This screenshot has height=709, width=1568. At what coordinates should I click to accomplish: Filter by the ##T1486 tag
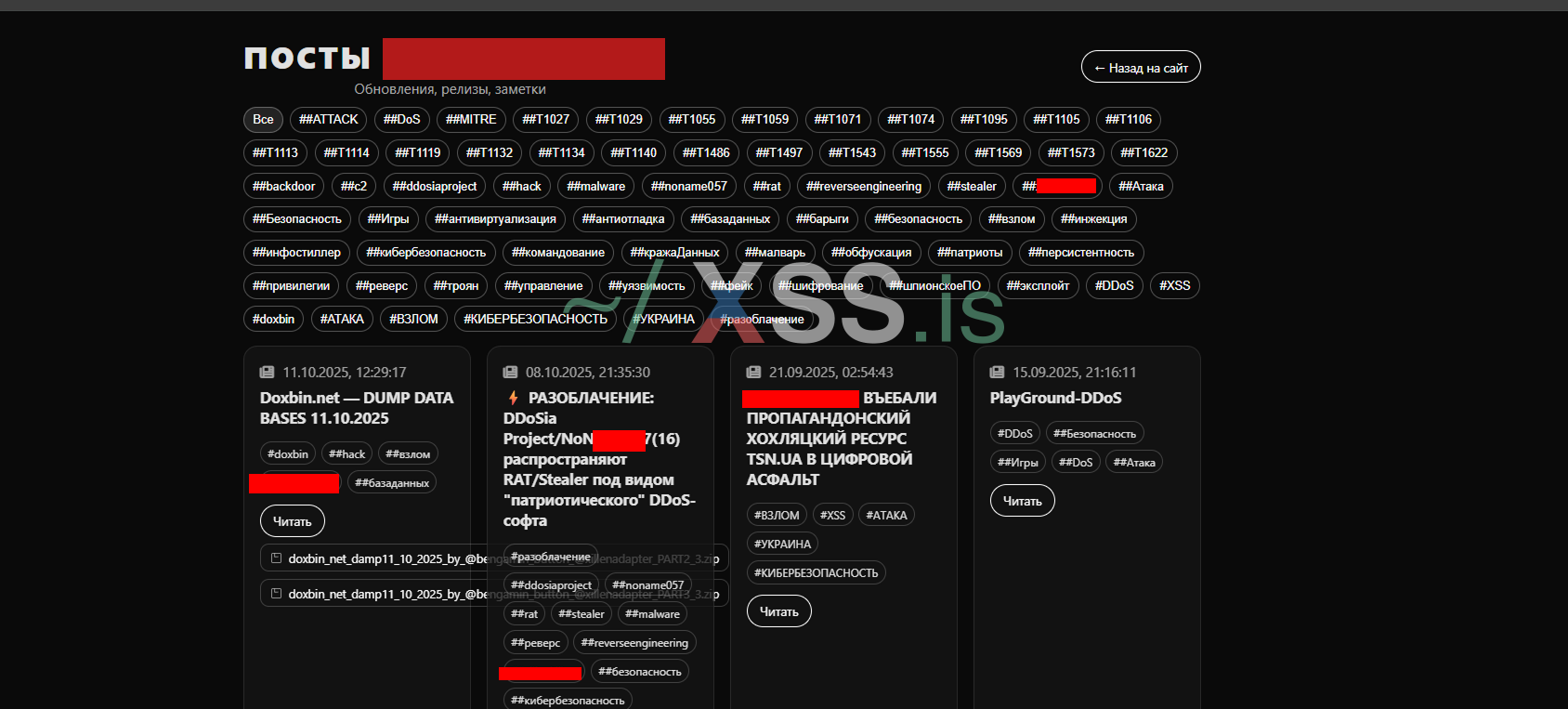[706, 152]
